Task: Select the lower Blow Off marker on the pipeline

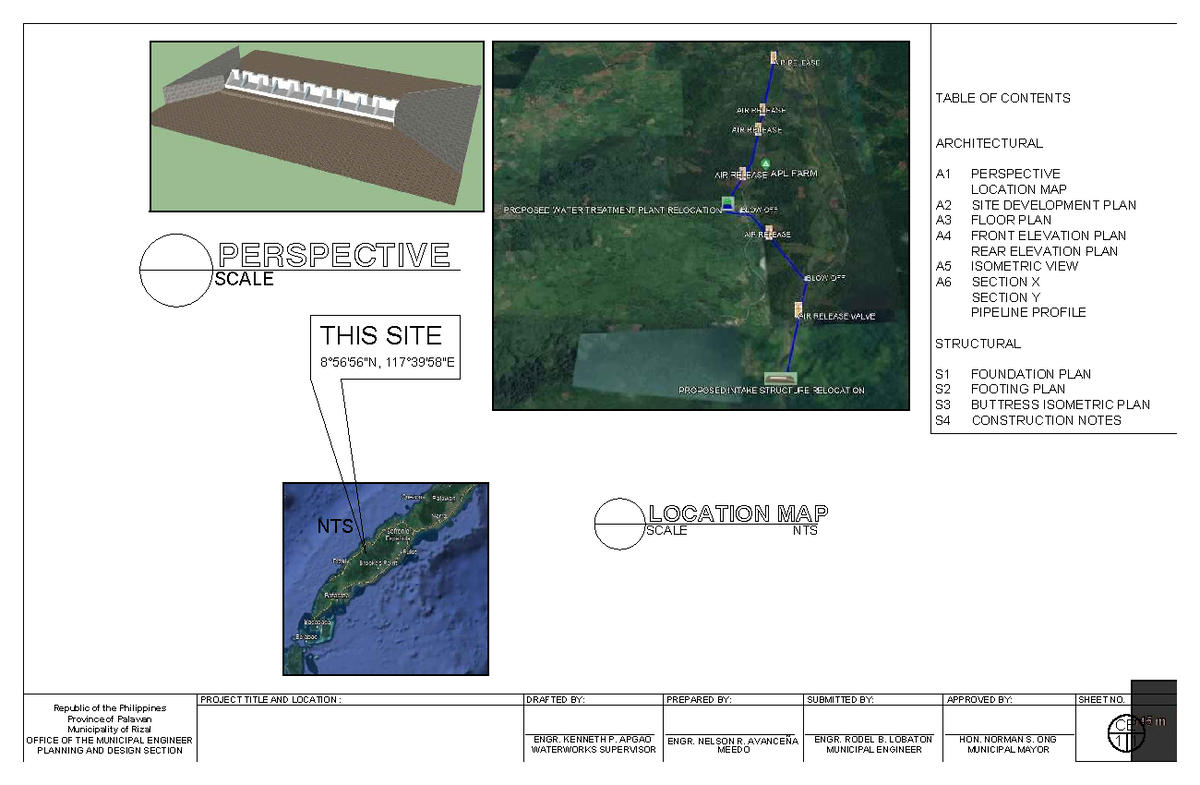Action: [x=806, y=277]
